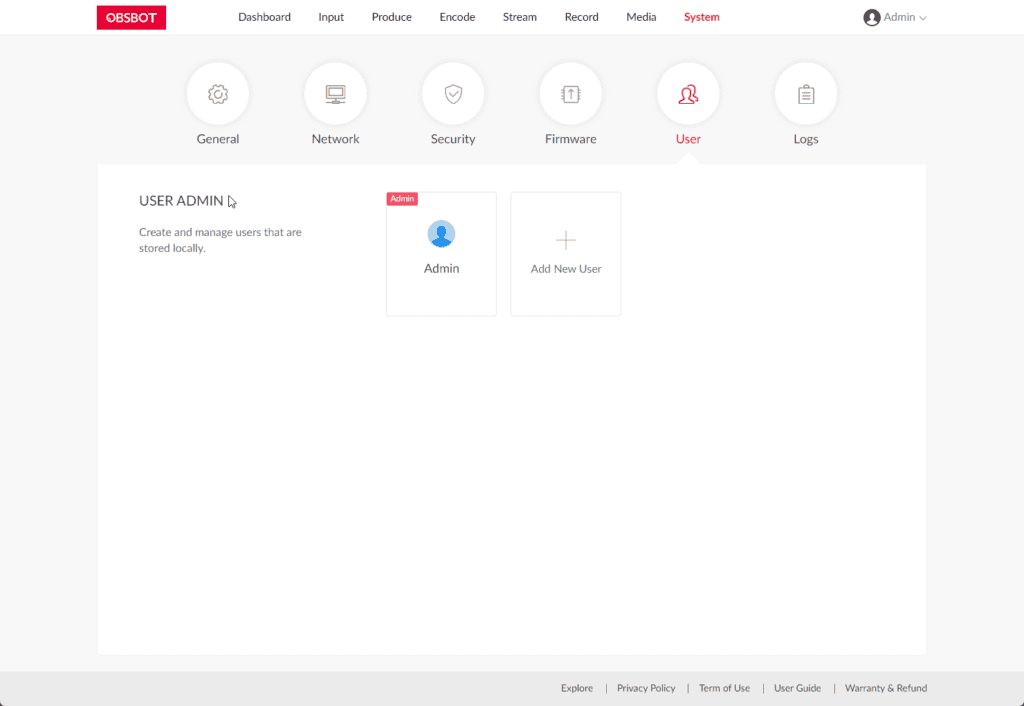Click the plus icon to add user
The image size is (1024, 706).
(x=566, y=240)
